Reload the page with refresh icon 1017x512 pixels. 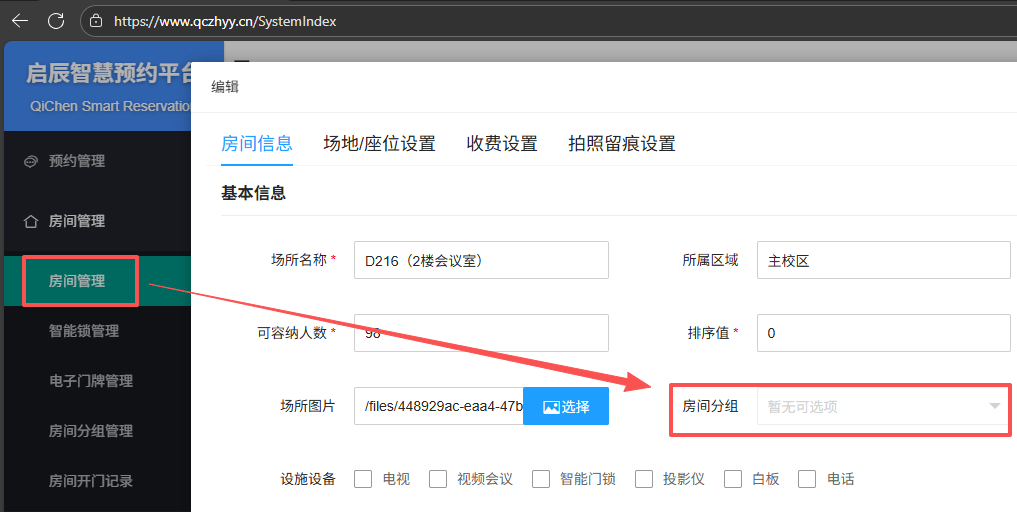tap(56, 20)
